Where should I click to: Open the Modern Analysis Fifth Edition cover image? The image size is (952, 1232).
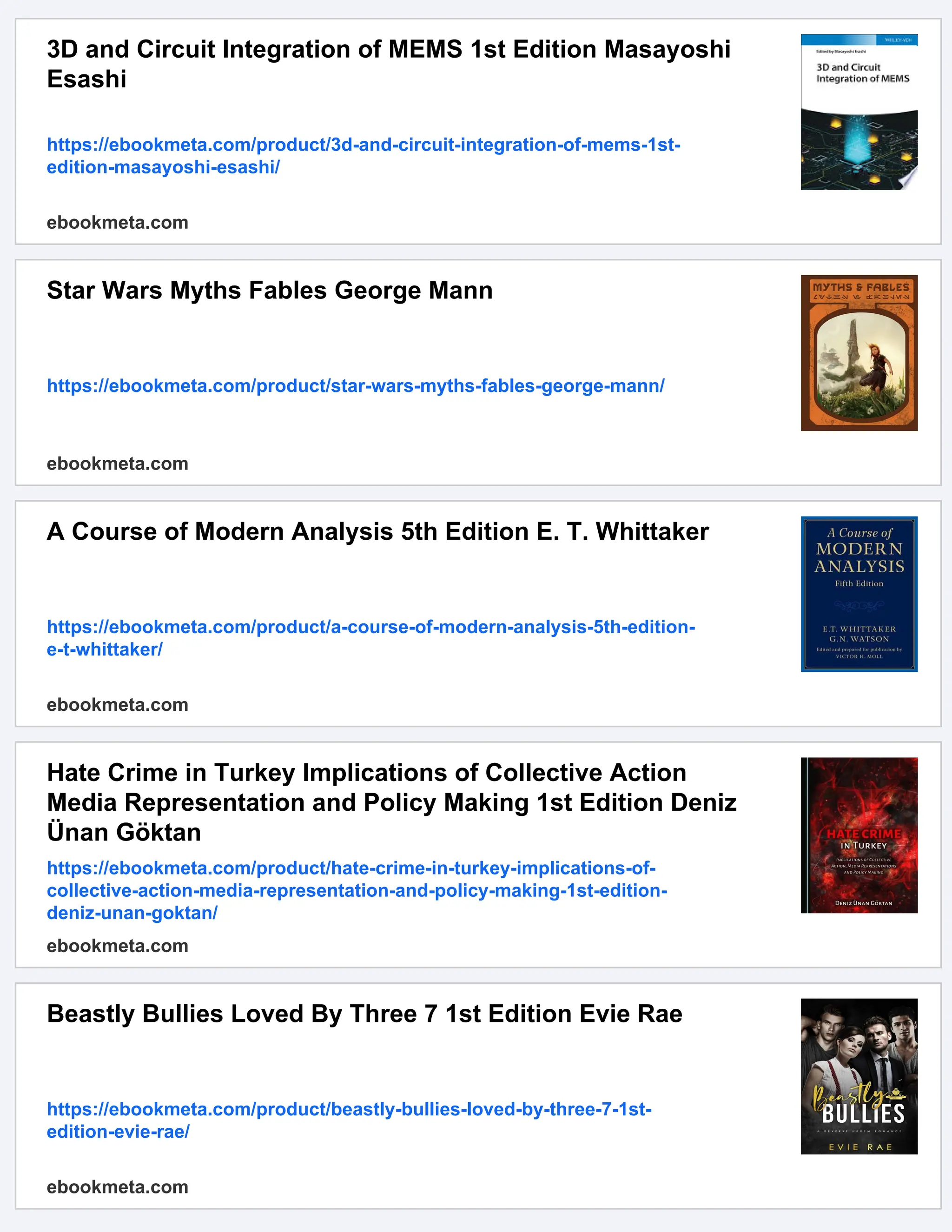point(859,594)
